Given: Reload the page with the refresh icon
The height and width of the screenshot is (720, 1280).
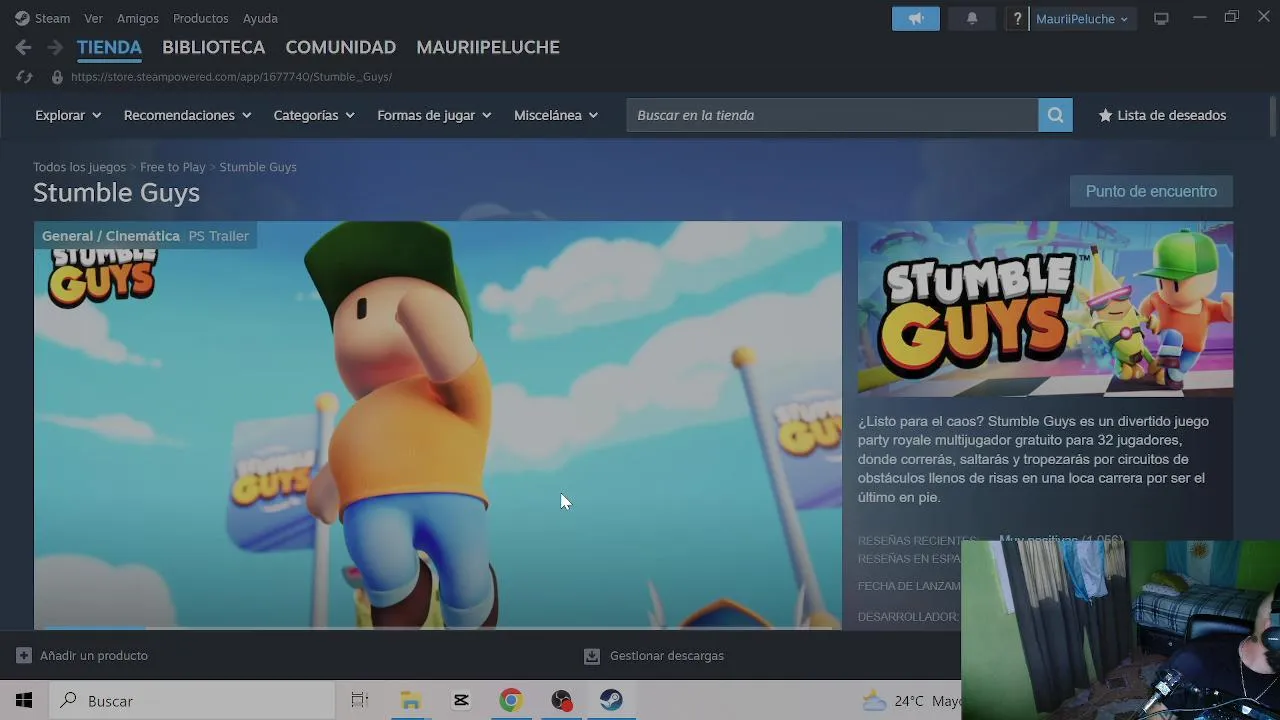Looking at the screenshot, I should tap(24, 77).
